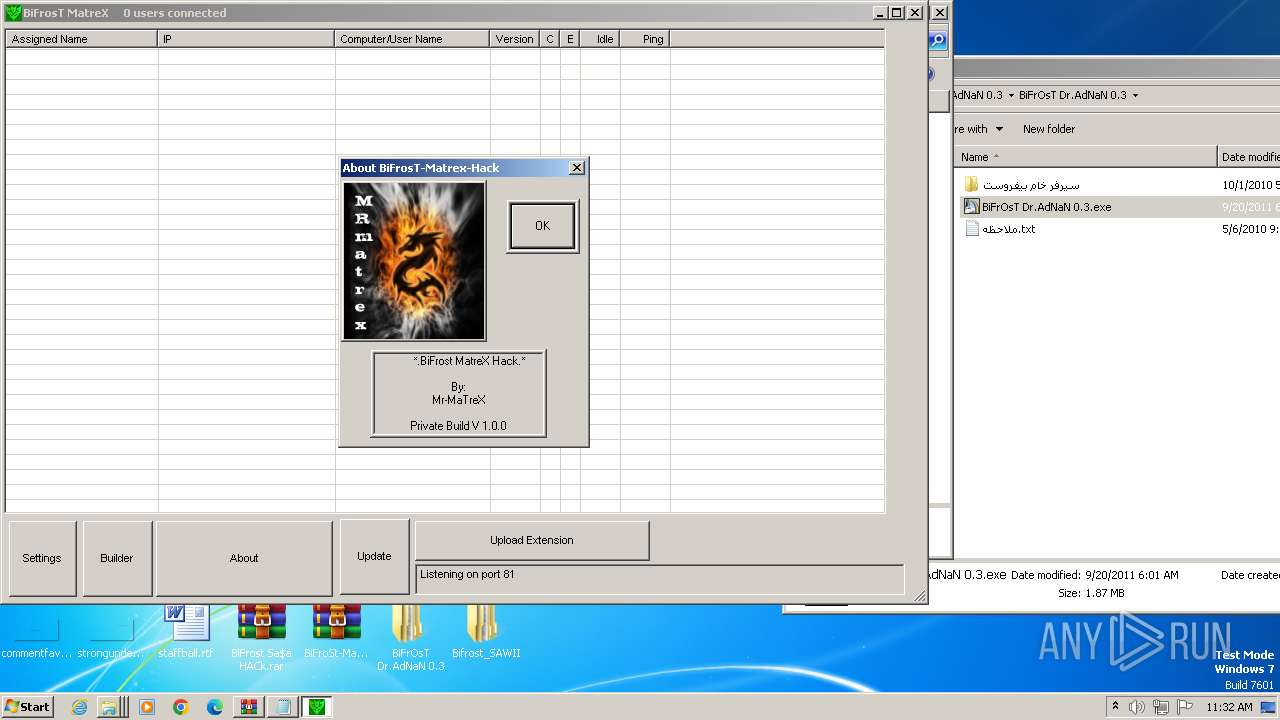The width and height of the screenshot is (1280, 720).
Task: Click the Ping column header
Action: tap(645, 39)
